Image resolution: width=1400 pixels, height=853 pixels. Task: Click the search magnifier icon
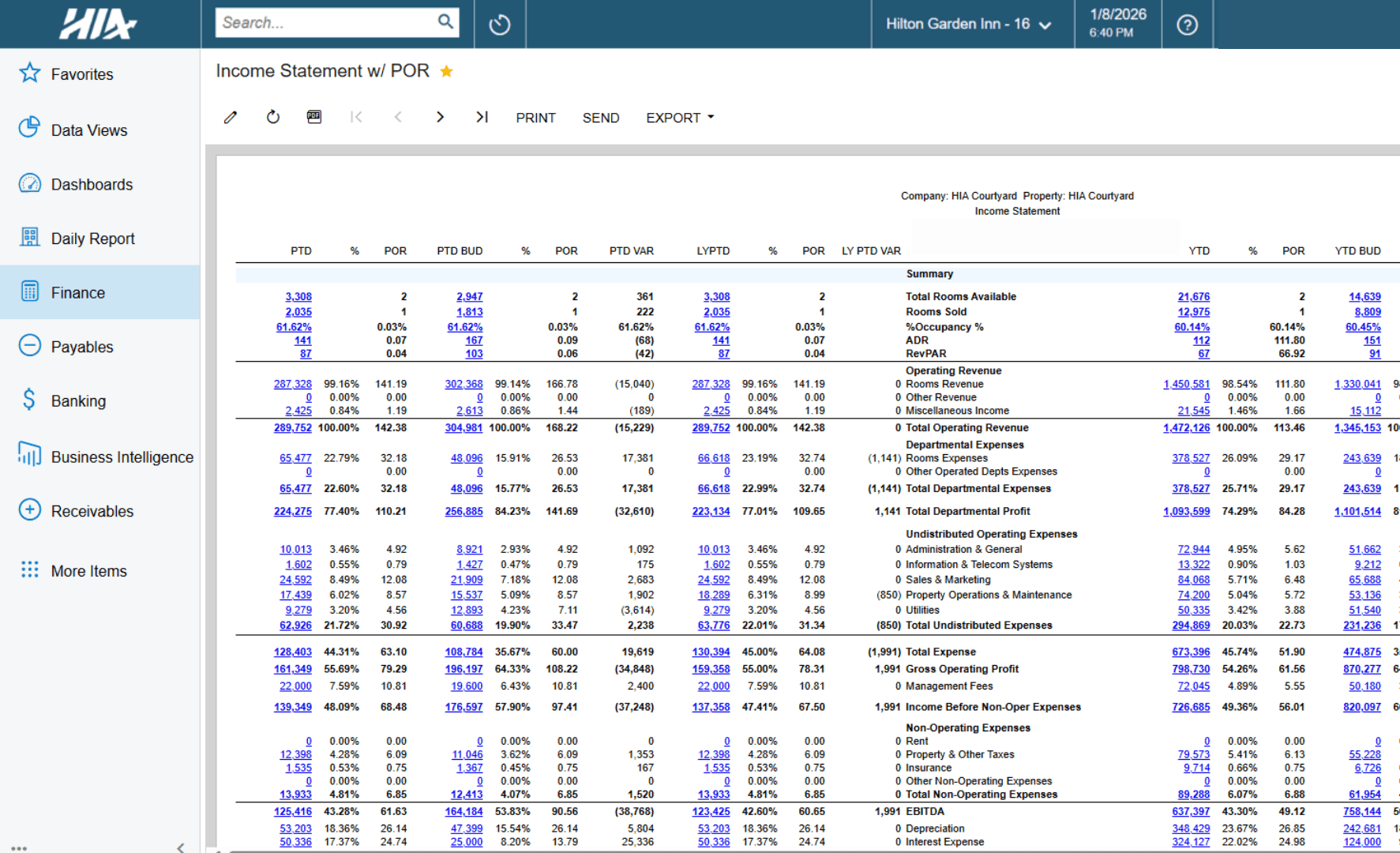[445, 22]
